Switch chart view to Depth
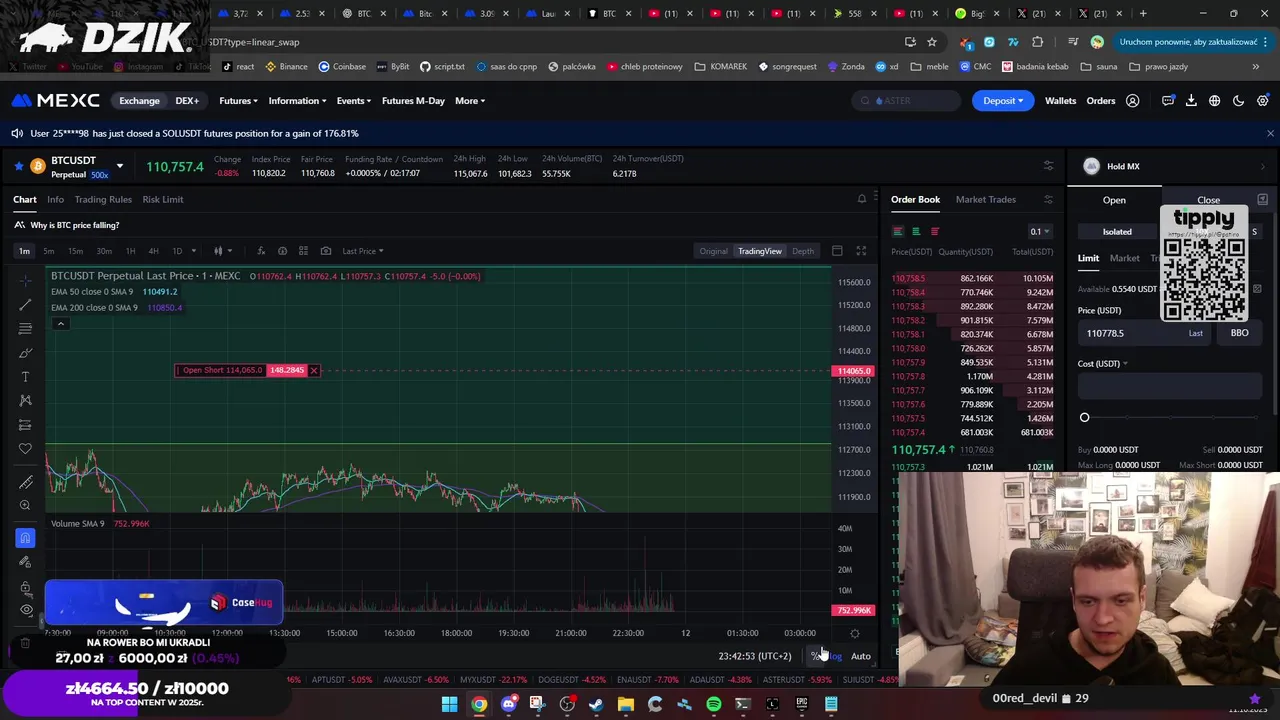The height and width of the screenshot is (720, 1280). pos(803,251)
